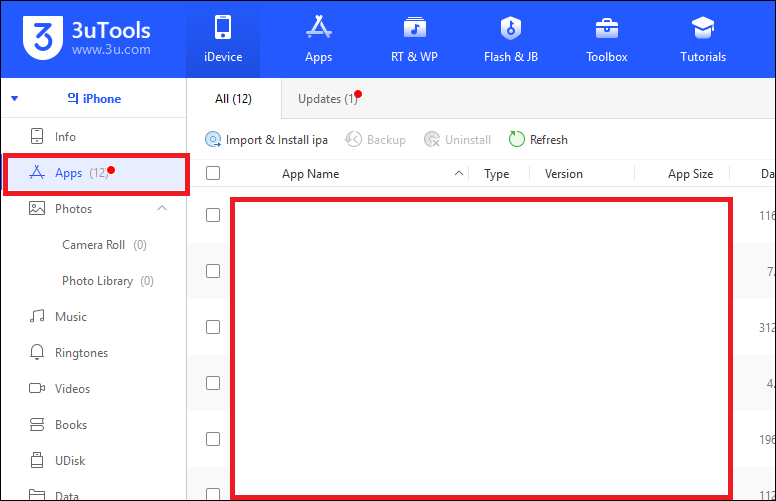This screenshot has height=501, width=776.
Task: Check the first app row checkbox
Action: click(213, 215)
